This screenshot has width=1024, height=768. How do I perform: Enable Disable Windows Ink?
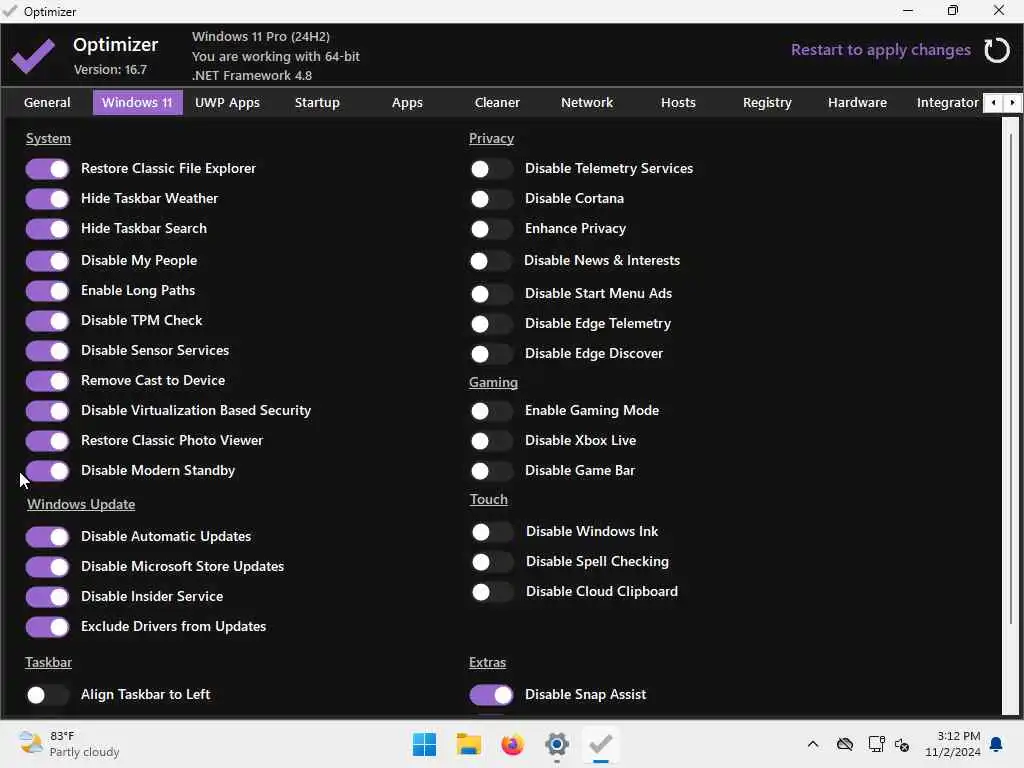point(492,533)
